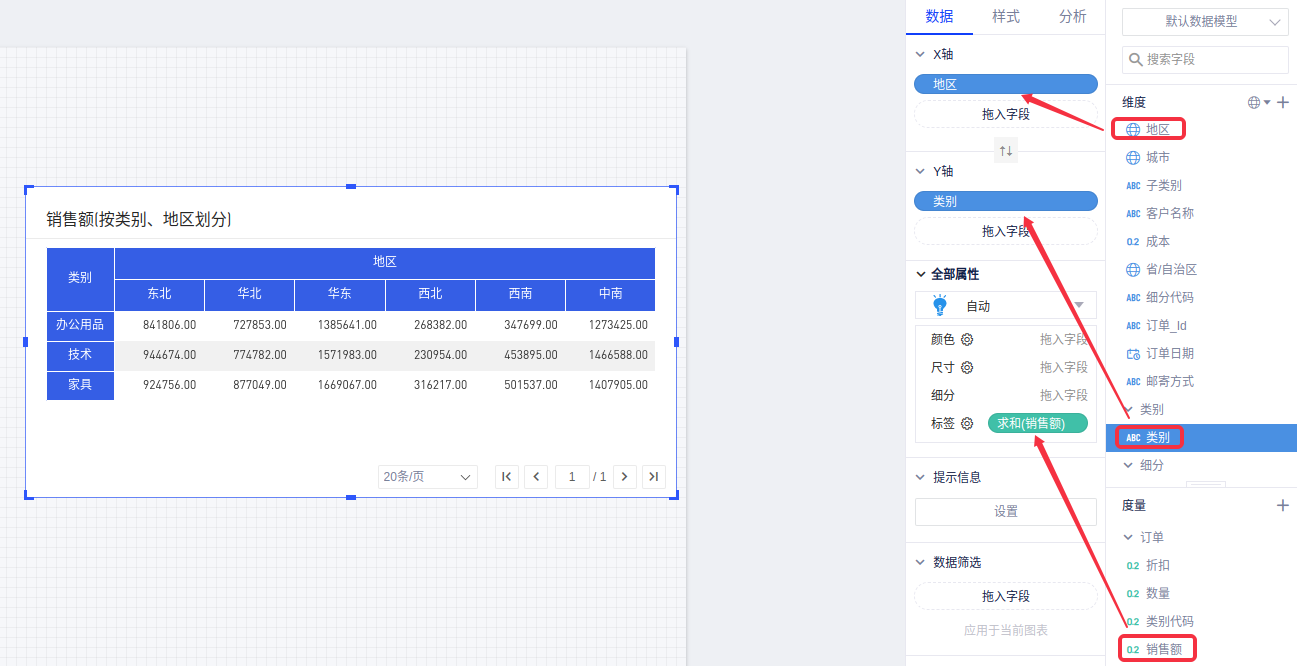Switch to the 分析 tab
This screenshot has height=666, width=1297.
coord(1072,17)
